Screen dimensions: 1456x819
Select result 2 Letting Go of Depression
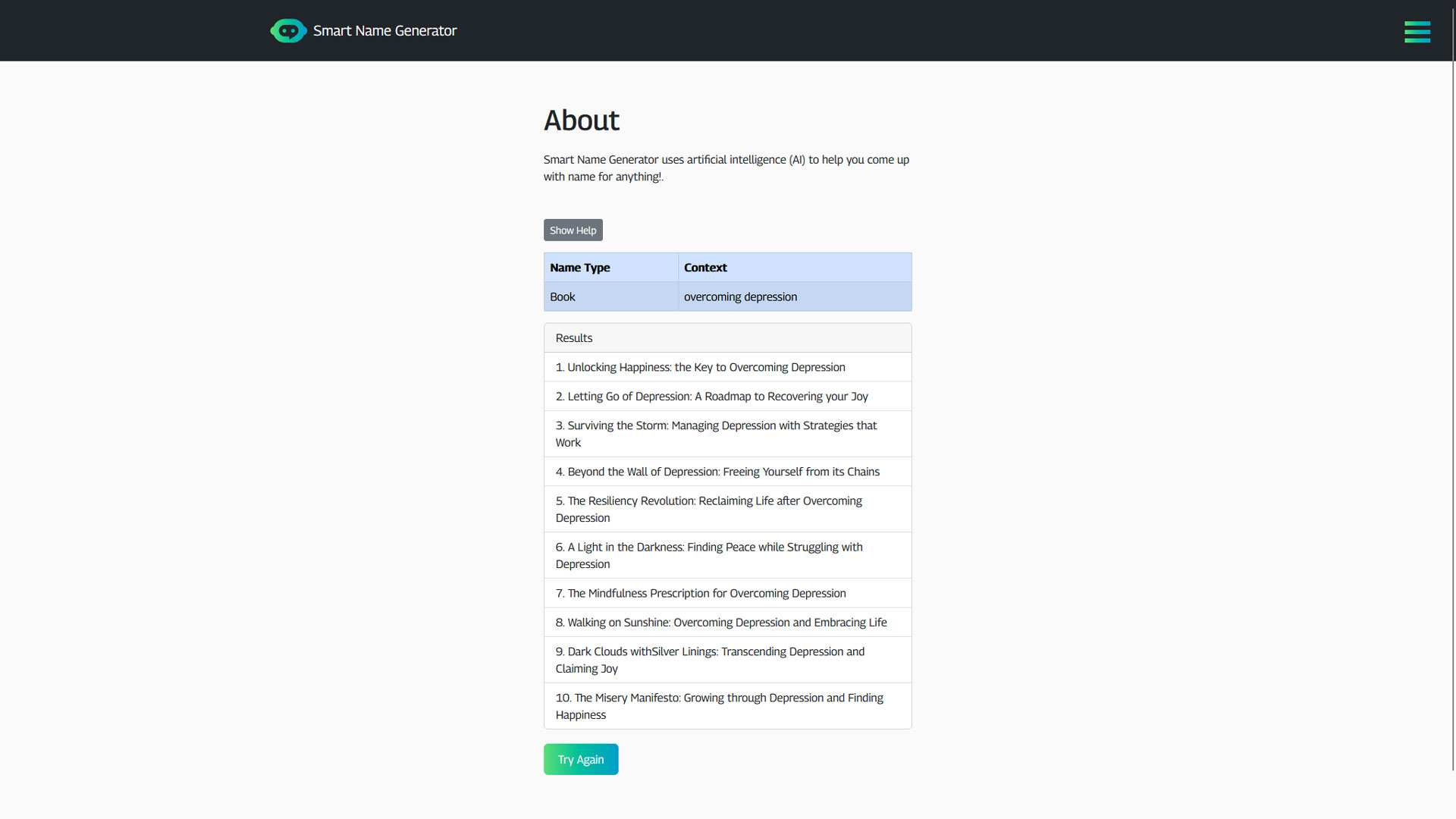click(711, 396)
